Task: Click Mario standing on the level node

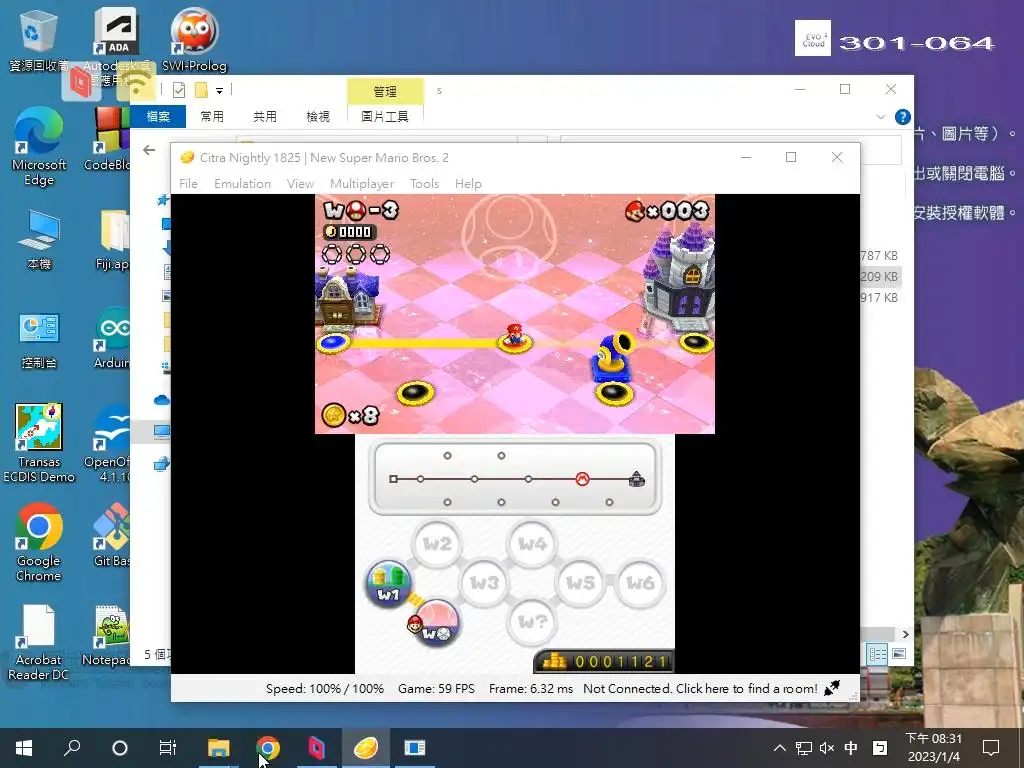Action: point(515,333)
